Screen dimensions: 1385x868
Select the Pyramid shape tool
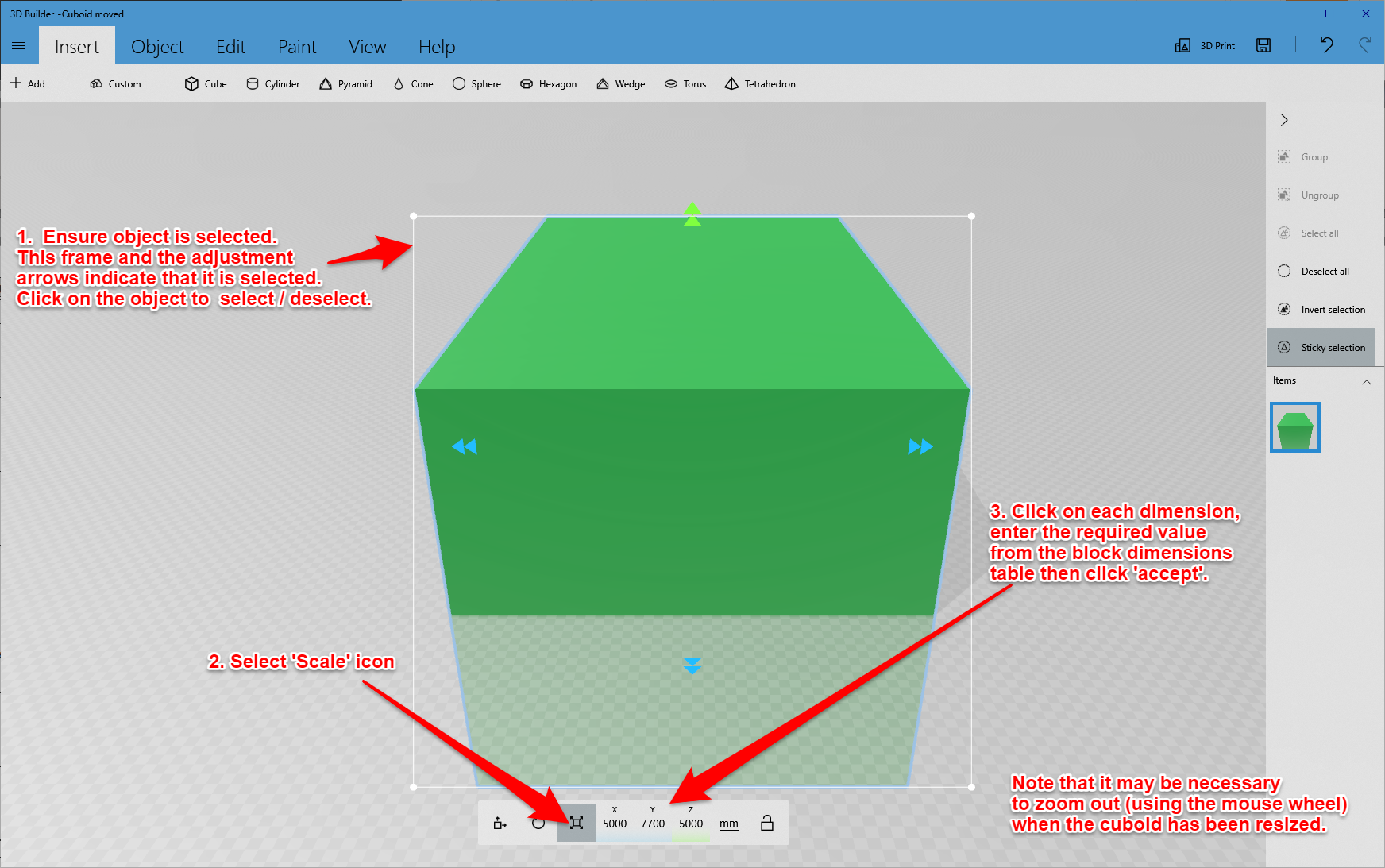click(346, 83)
